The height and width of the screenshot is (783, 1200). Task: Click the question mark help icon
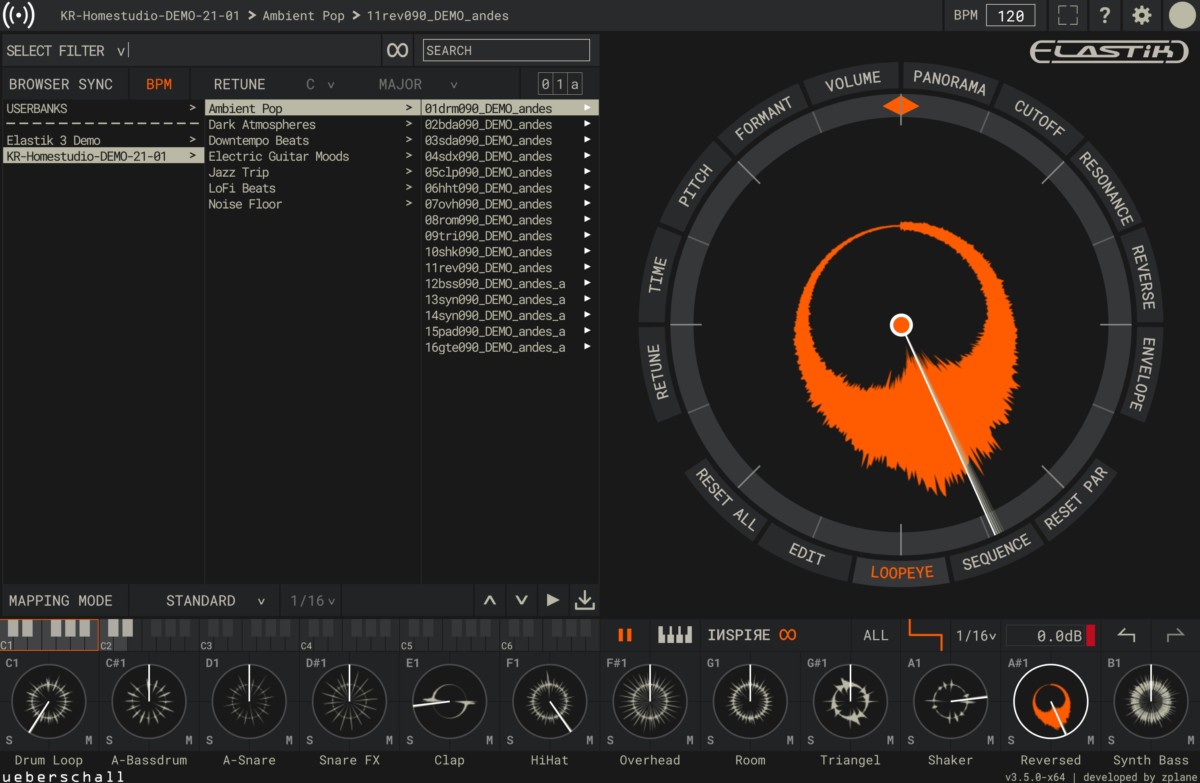coord(1105,15)
